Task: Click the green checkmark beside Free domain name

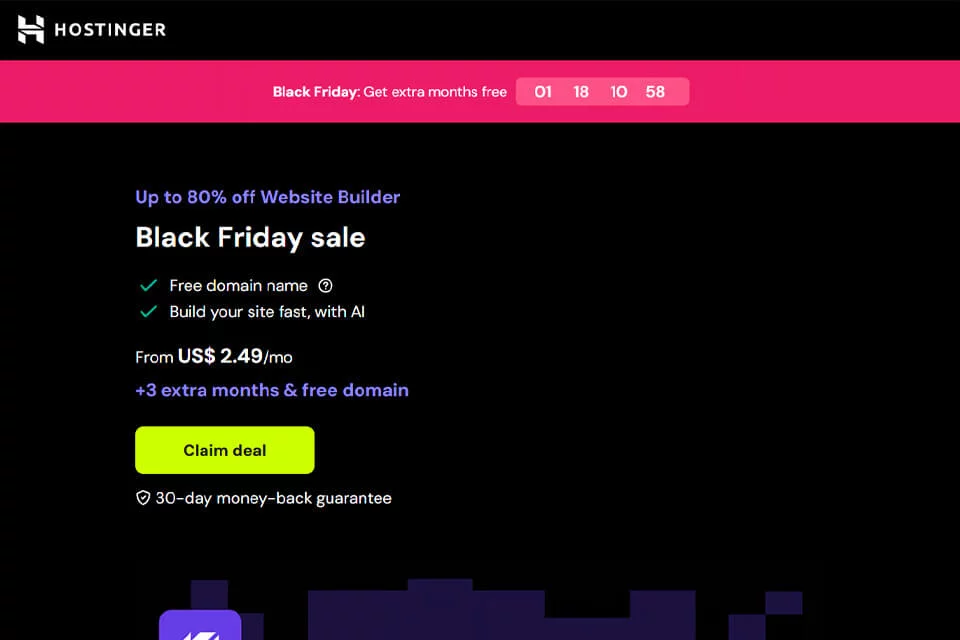Action: pos(148,285)
